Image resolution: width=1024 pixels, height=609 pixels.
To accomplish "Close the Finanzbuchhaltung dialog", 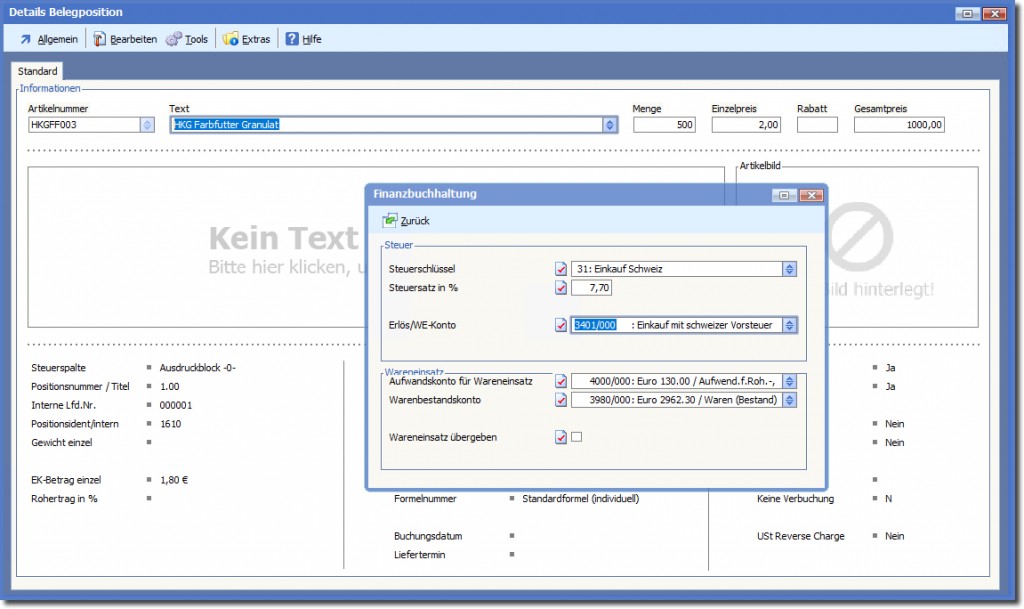I will (x=811, y=195).
